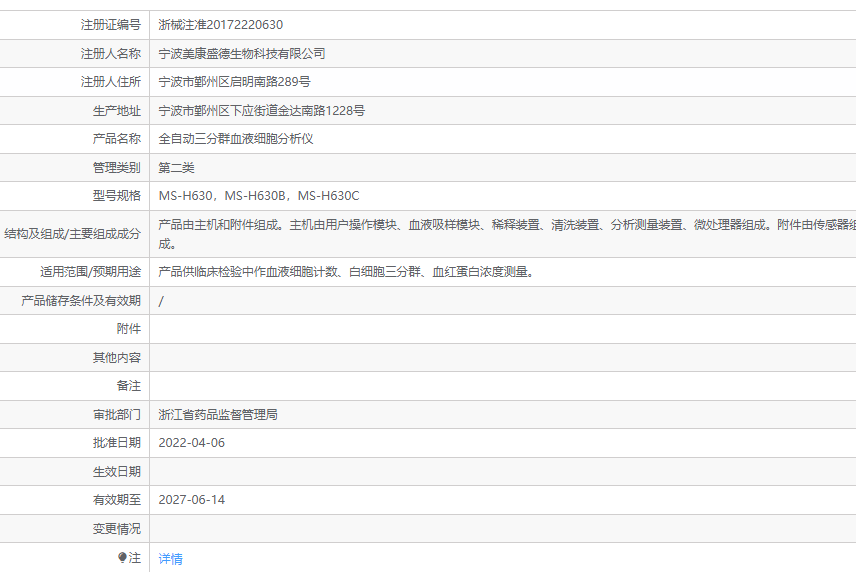Select approving agency 浙江省药品监督管理局

tap(218, 415)
